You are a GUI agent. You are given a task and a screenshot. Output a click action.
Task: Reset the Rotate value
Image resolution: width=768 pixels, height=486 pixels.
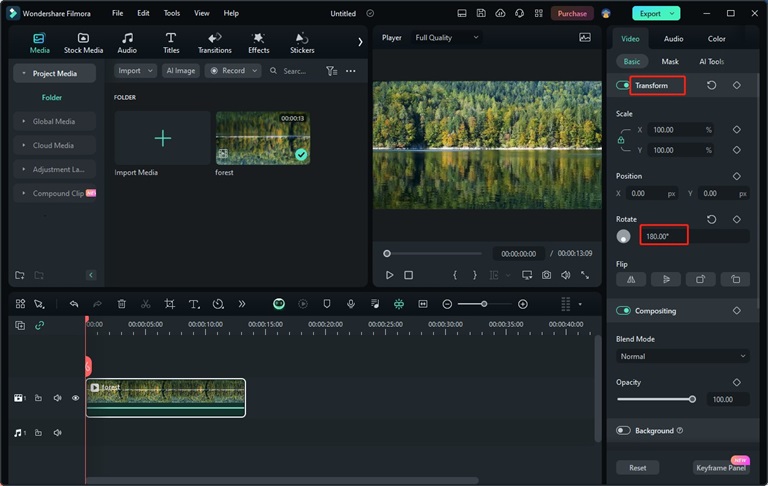point(711,219)
